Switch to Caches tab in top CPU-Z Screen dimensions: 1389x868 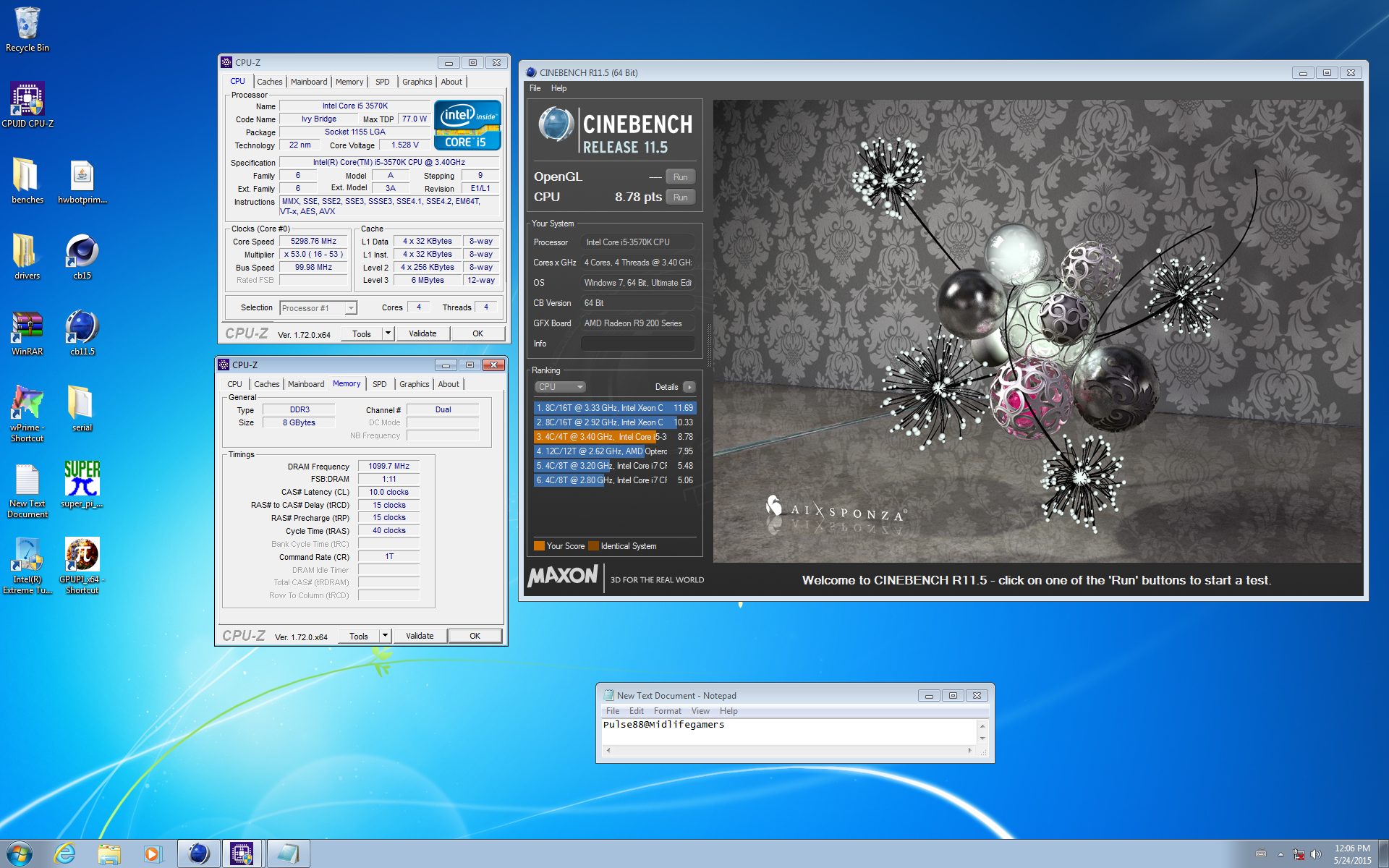click(269, 82)
